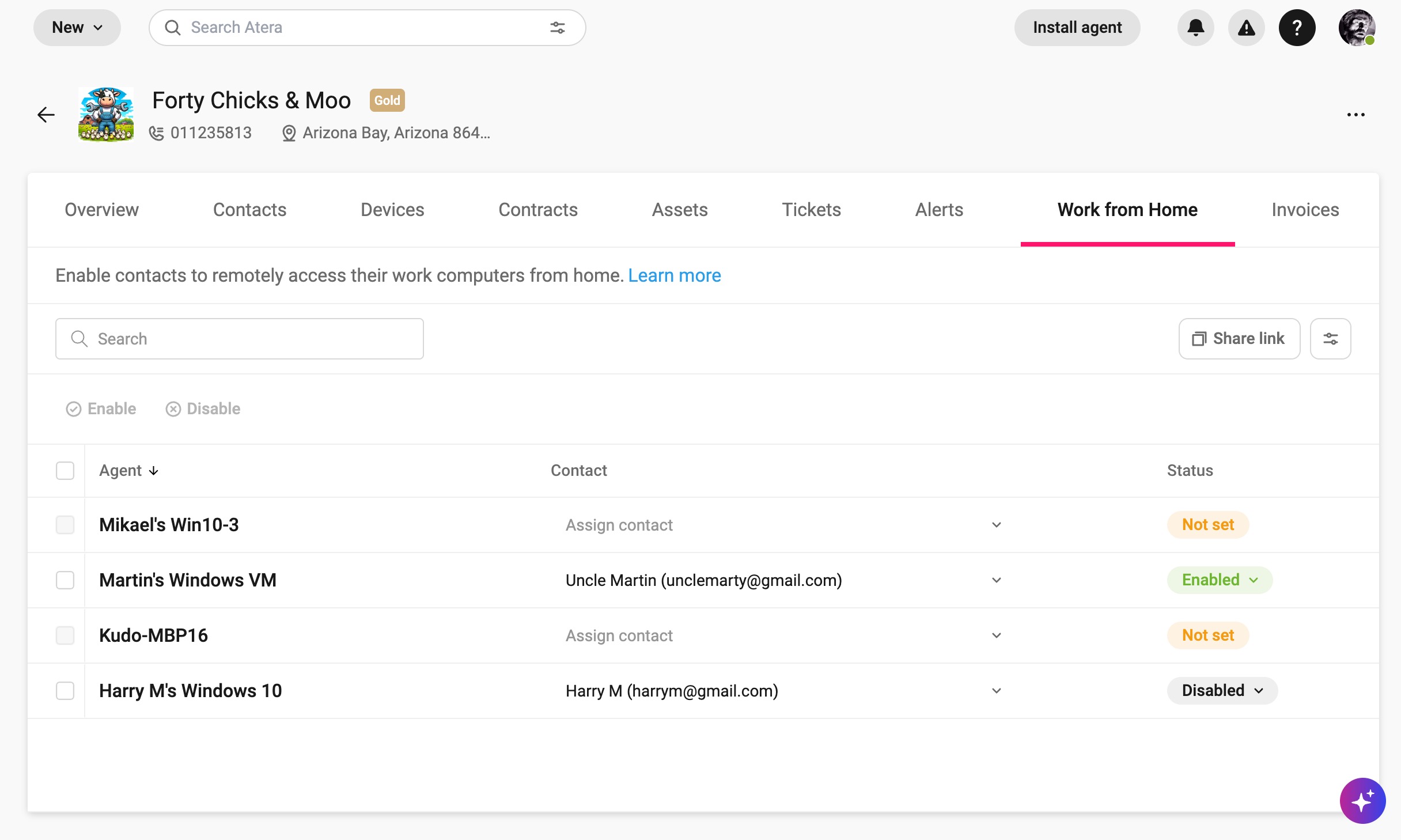The height and width of the screenshot is (840, 1401).
Task: Click the Martin's Windows VM agent name
Action: 188,580
